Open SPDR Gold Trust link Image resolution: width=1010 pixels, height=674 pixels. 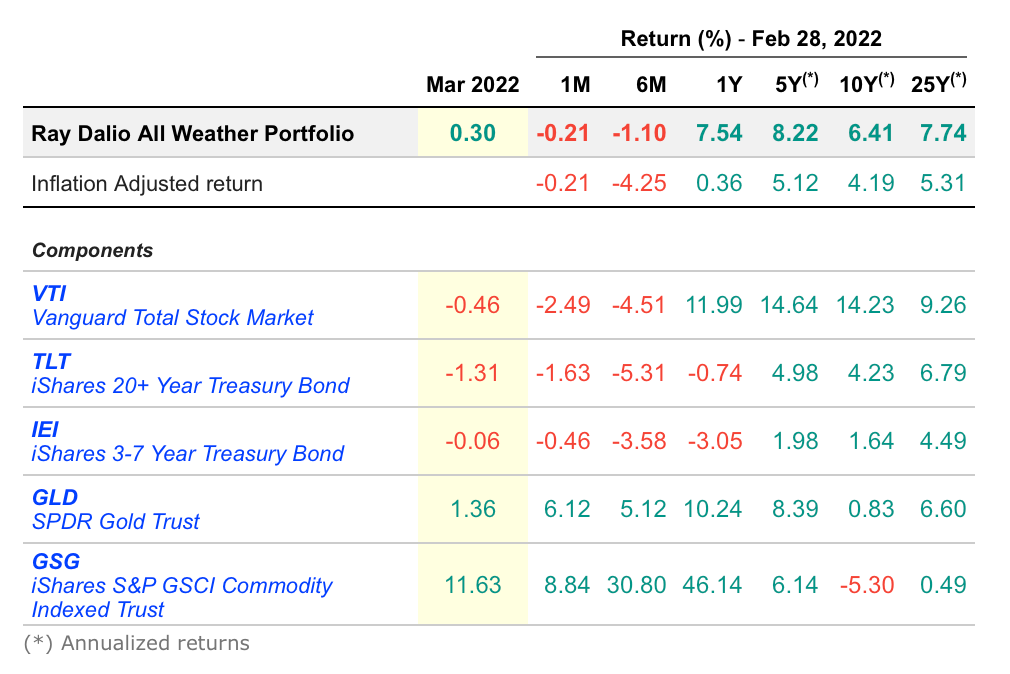116,521
